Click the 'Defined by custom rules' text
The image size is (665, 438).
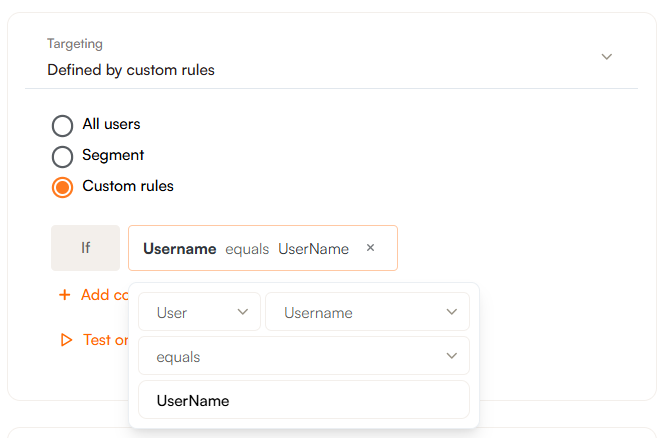(x=131, y=70)
